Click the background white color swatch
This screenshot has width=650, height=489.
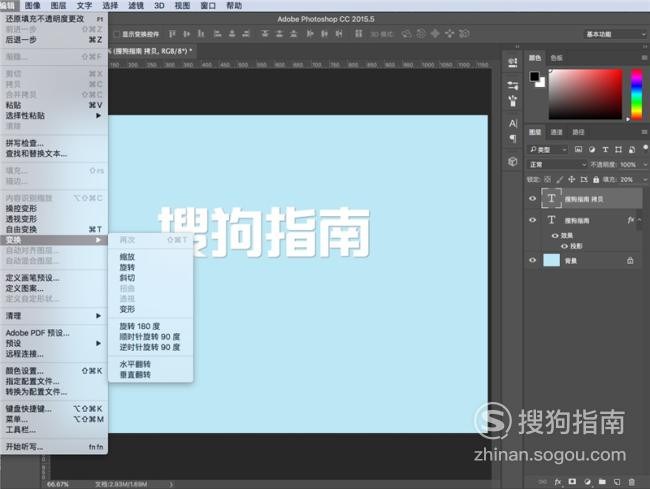click(541, 83)
